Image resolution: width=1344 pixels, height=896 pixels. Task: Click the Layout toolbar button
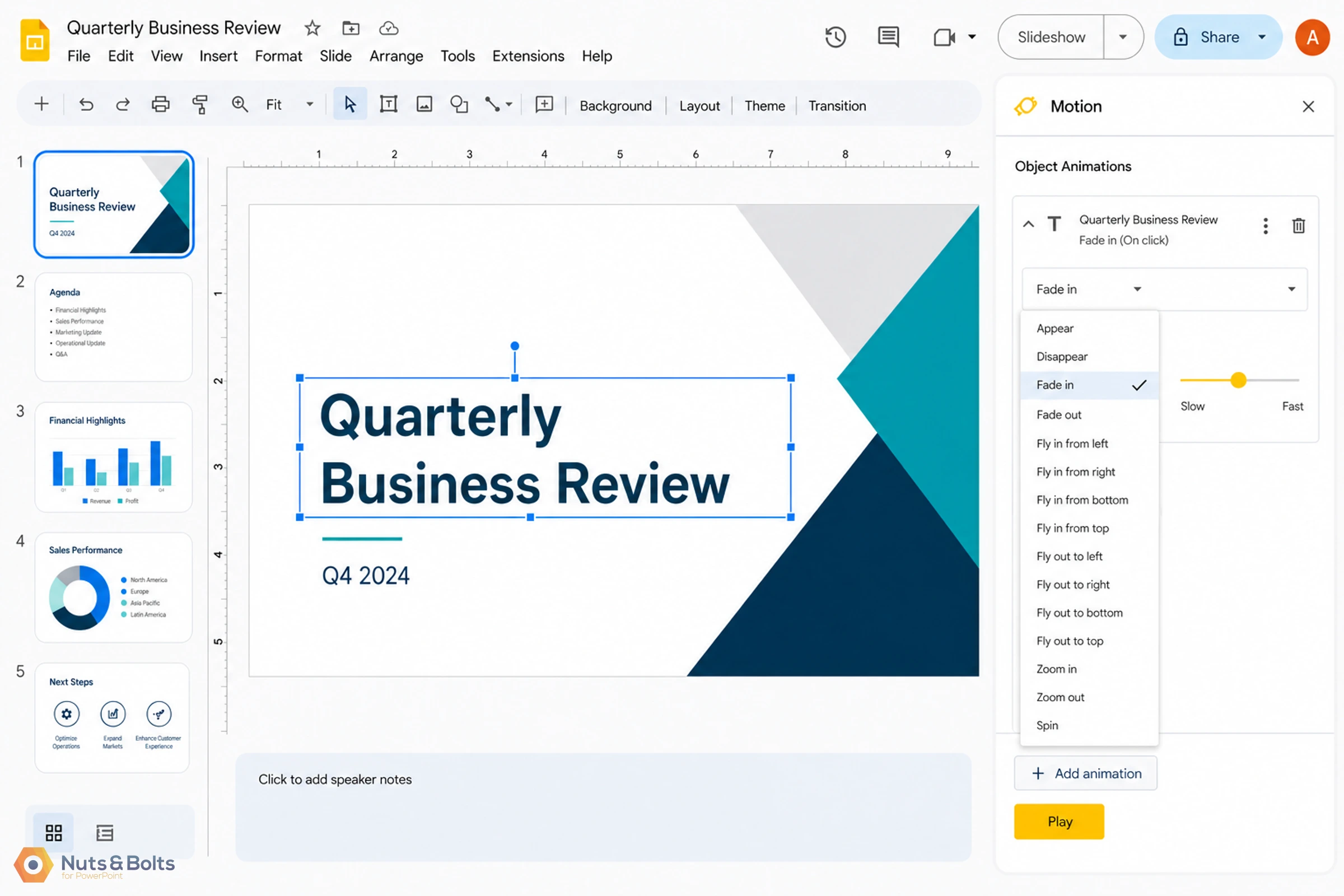tap(699, 106)
